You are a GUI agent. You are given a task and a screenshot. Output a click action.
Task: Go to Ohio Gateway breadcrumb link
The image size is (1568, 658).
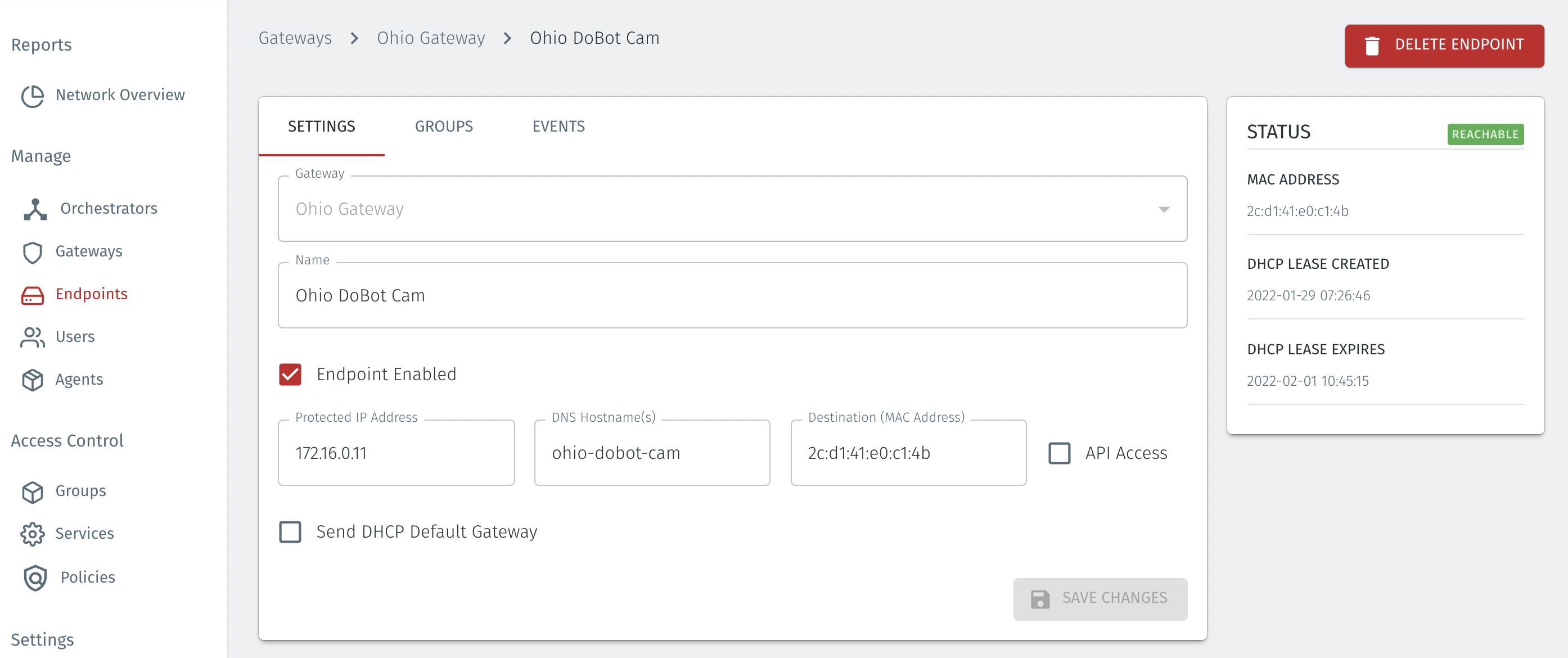(x=430, y=38)
